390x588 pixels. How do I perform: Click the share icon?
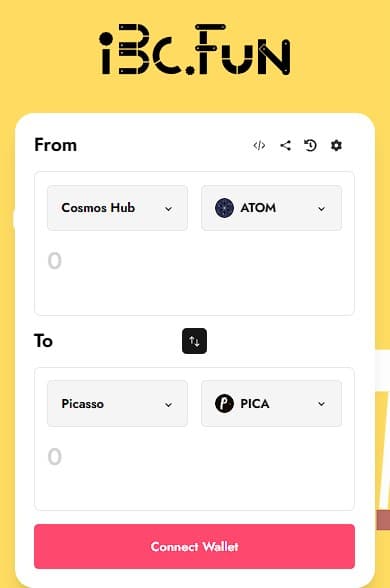[285, 145]
